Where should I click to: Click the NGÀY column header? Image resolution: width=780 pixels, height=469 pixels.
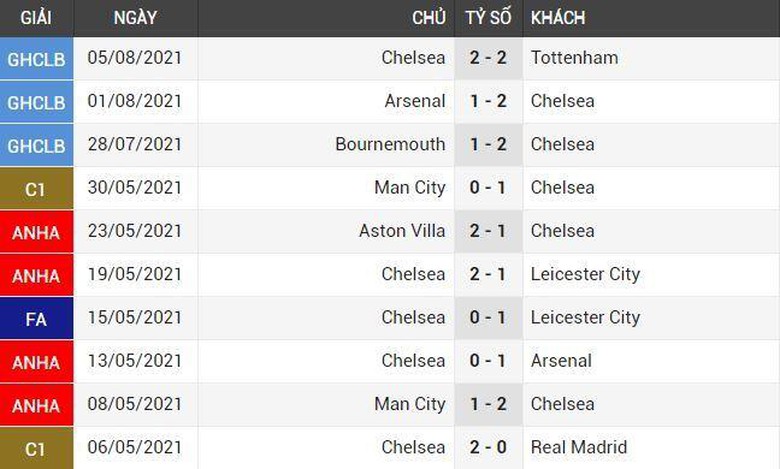pos(134,18)
